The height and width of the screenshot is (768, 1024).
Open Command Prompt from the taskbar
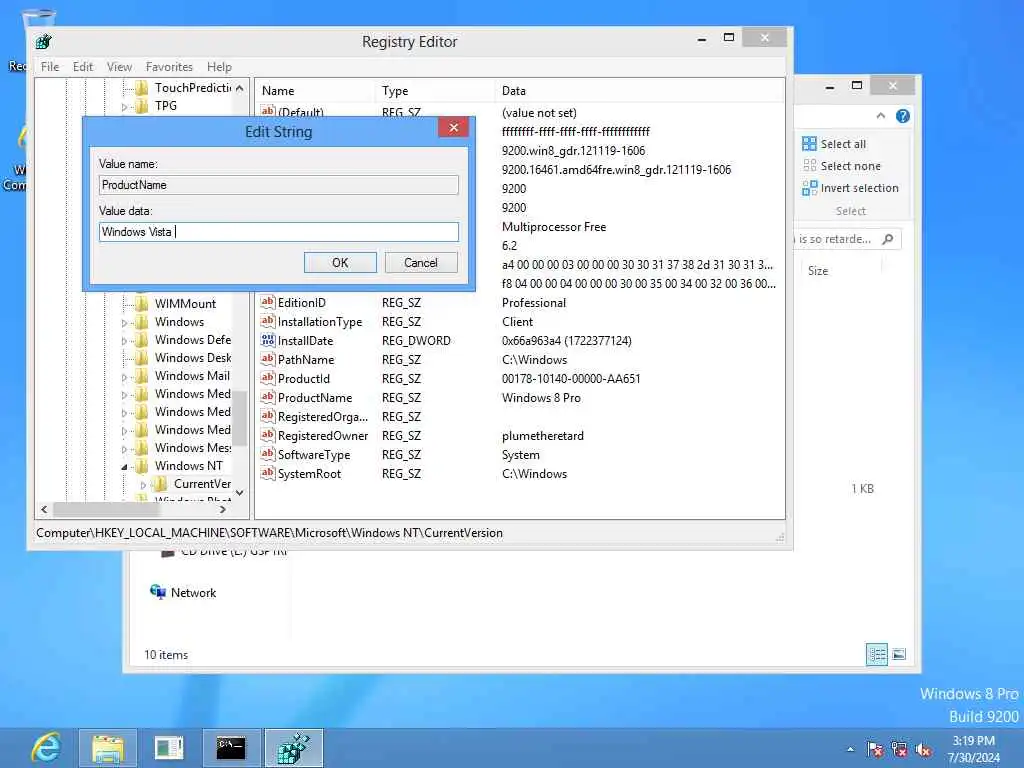point(231,748)
